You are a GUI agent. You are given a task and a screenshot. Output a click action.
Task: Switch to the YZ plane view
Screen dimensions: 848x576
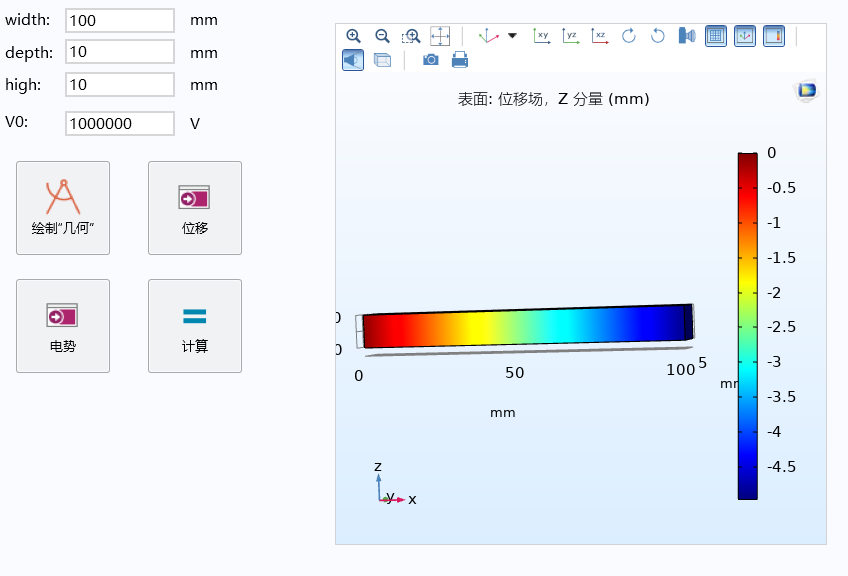click(570, 36)
